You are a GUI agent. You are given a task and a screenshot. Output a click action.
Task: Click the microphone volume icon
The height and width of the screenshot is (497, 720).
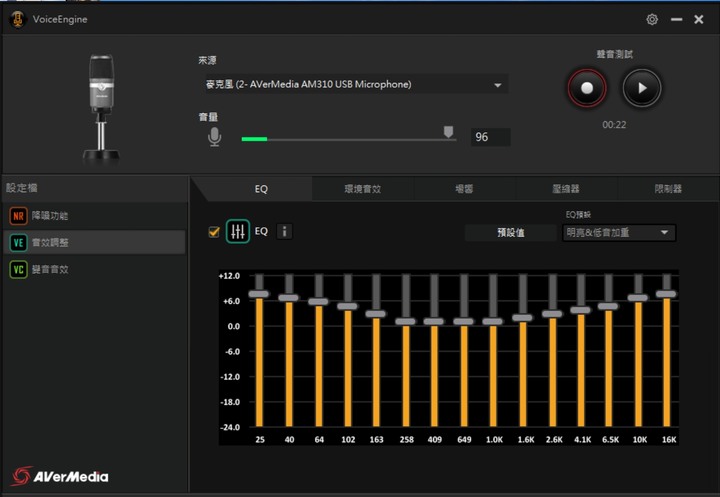tap(214, 136)
